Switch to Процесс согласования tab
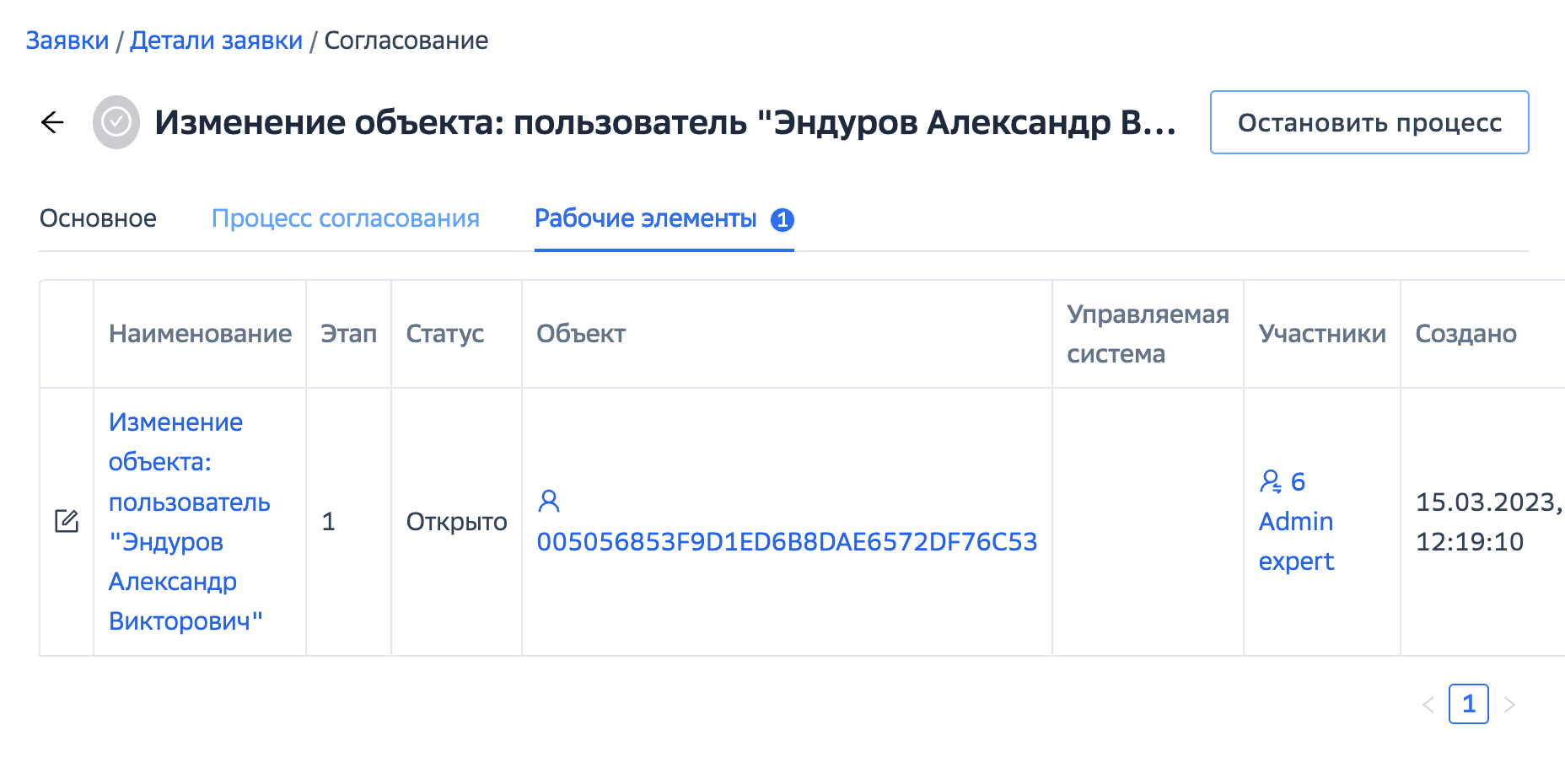Screen dimensions: 1565x784 [x=345, y=218]
